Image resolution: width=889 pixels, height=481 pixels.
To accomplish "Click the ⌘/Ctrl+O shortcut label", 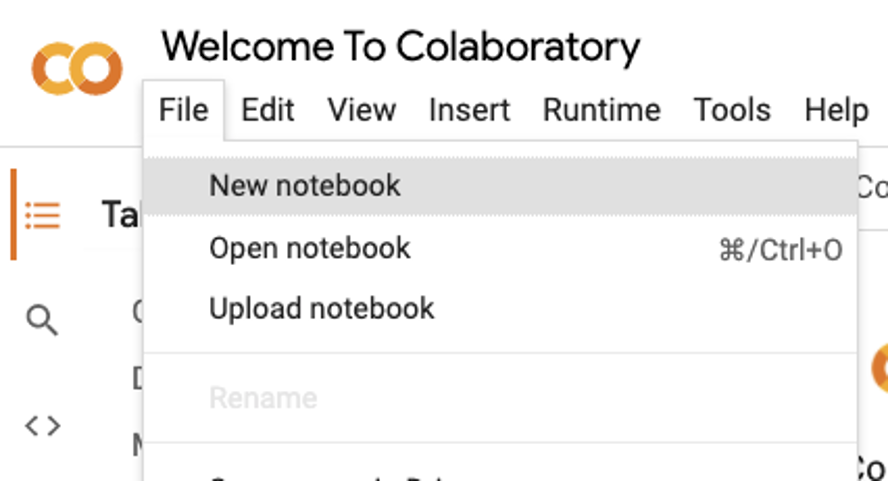I will click(781, 250).
